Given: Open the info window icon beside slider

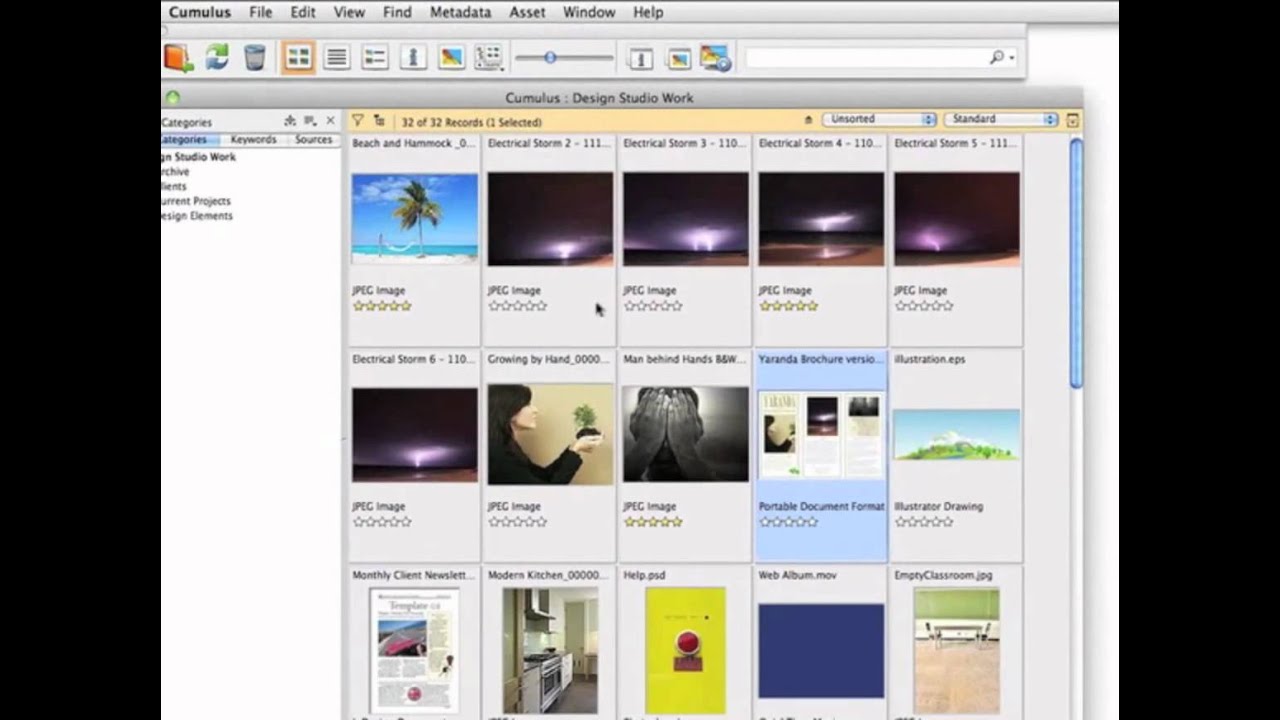Looking at the screenshot, I should coord(640,58).
